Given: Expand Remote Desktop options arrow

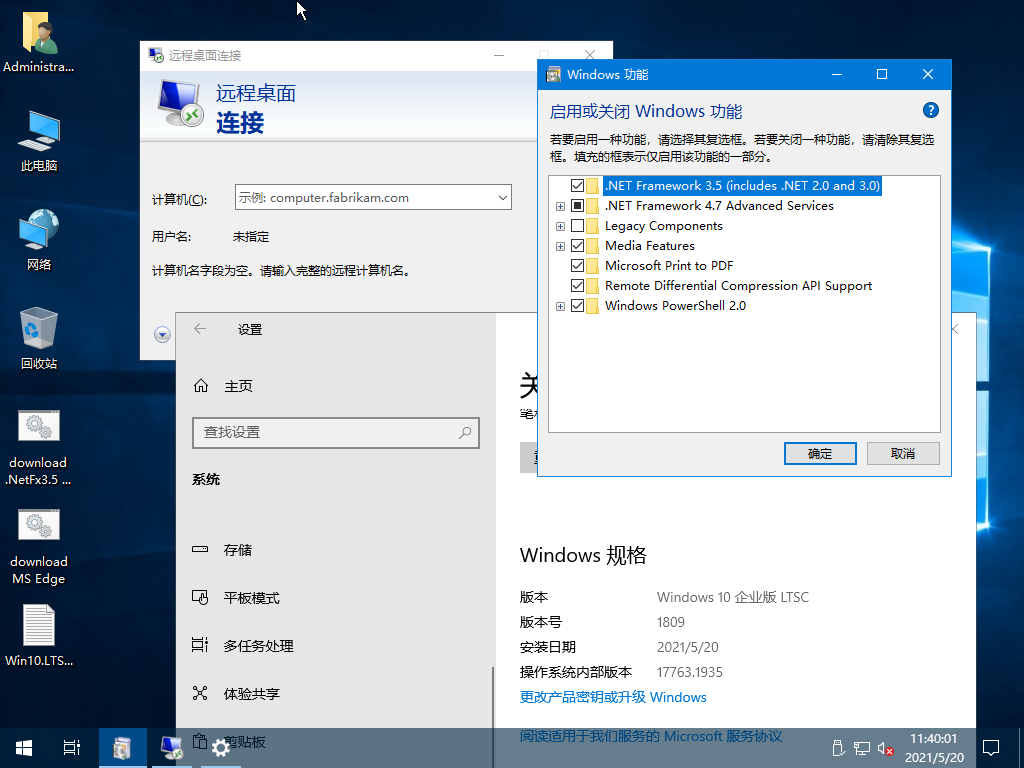Looking at the screenshot, I should pos(163,334).
